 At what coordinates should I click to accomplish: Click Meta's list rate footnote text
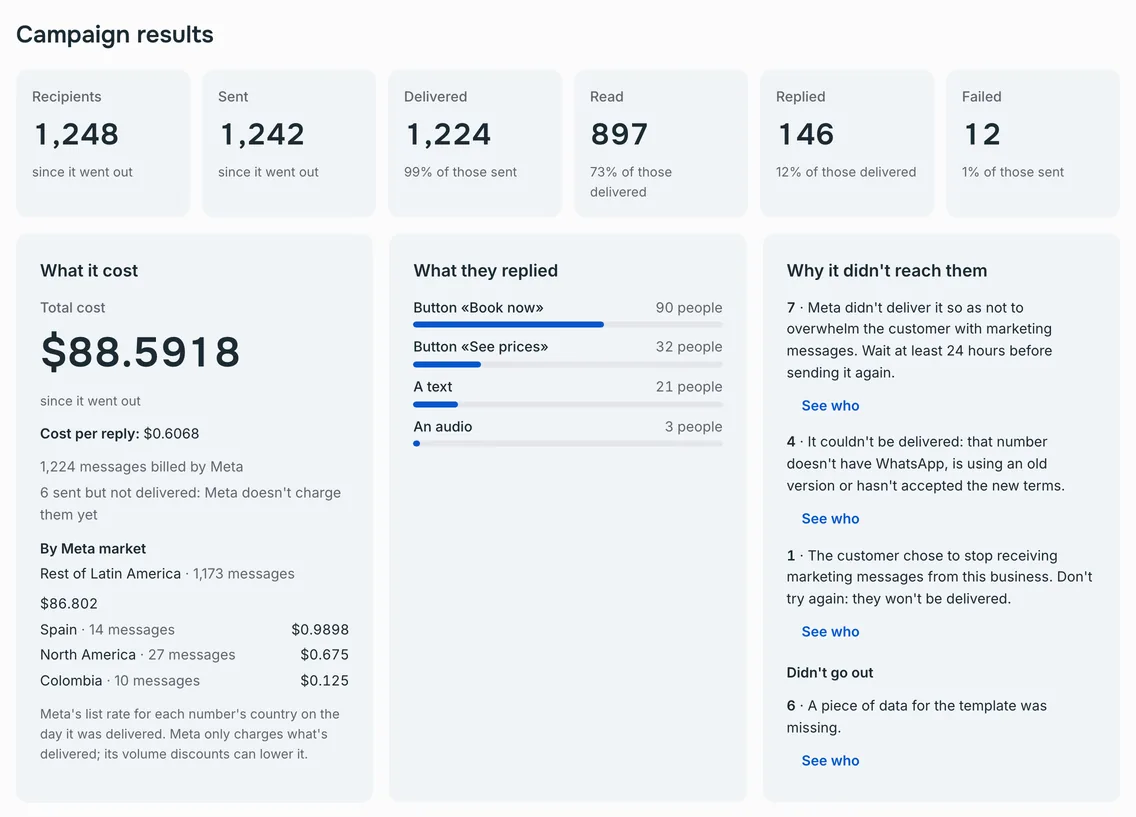coord(190,734)
